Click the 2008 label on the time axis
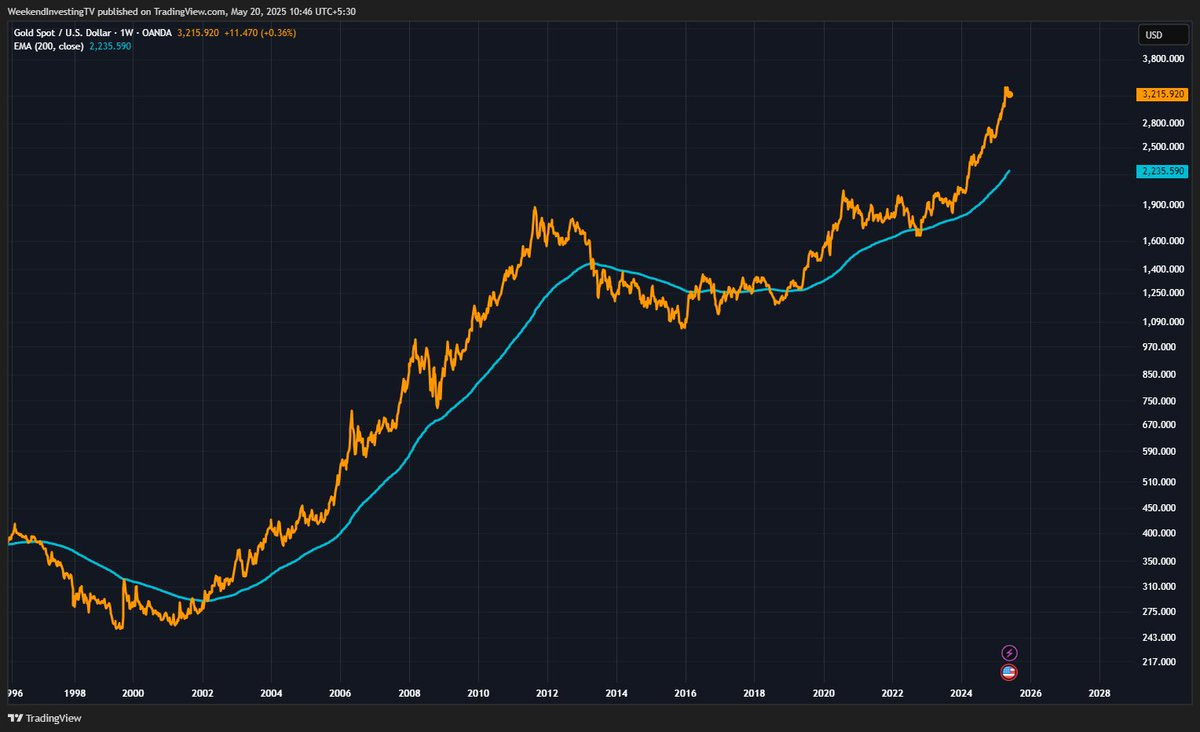This screenshot has height=732, width=1200. (409, 692)
